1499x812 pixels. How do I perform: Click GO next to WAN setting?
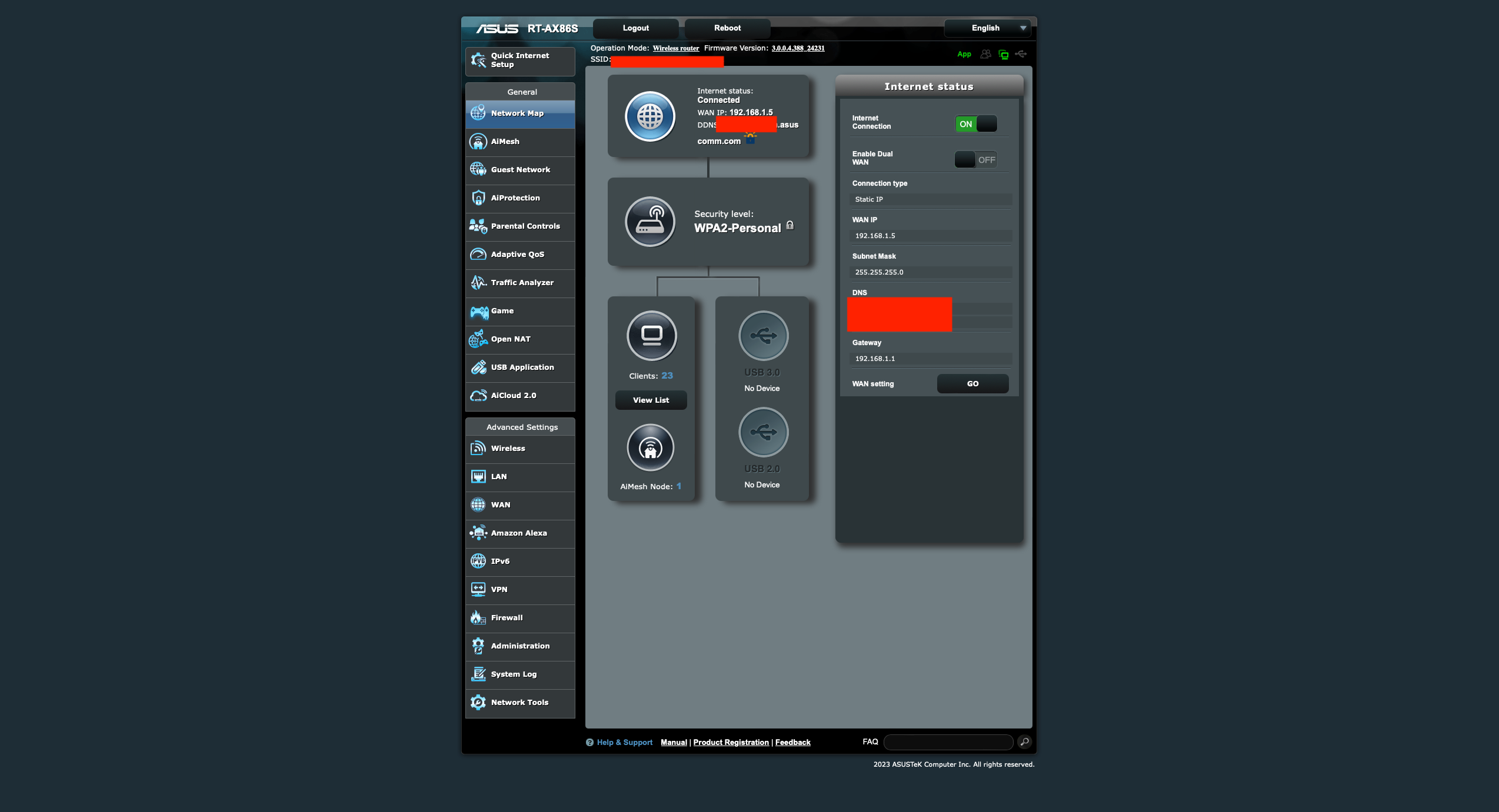click(x=972, y=383)
